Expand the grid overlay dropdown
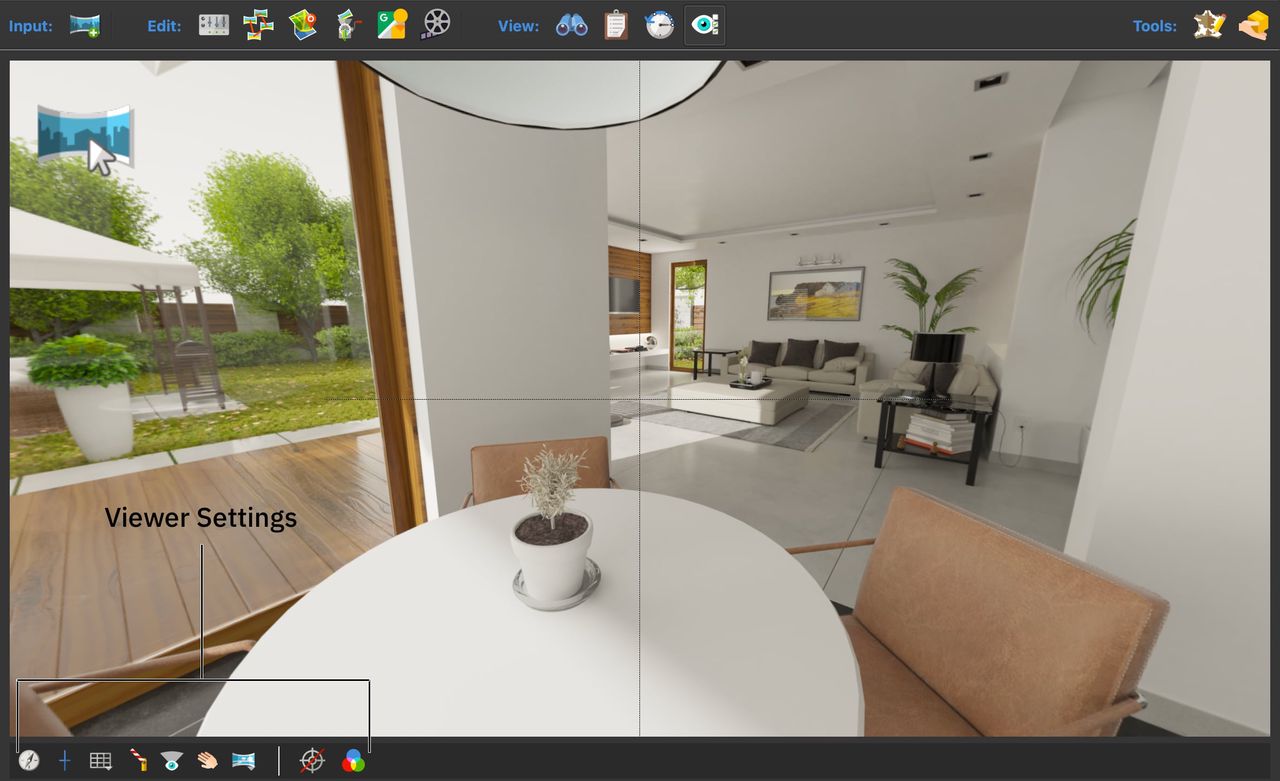This screenshot has width=1280, height=781. (100, 761)
